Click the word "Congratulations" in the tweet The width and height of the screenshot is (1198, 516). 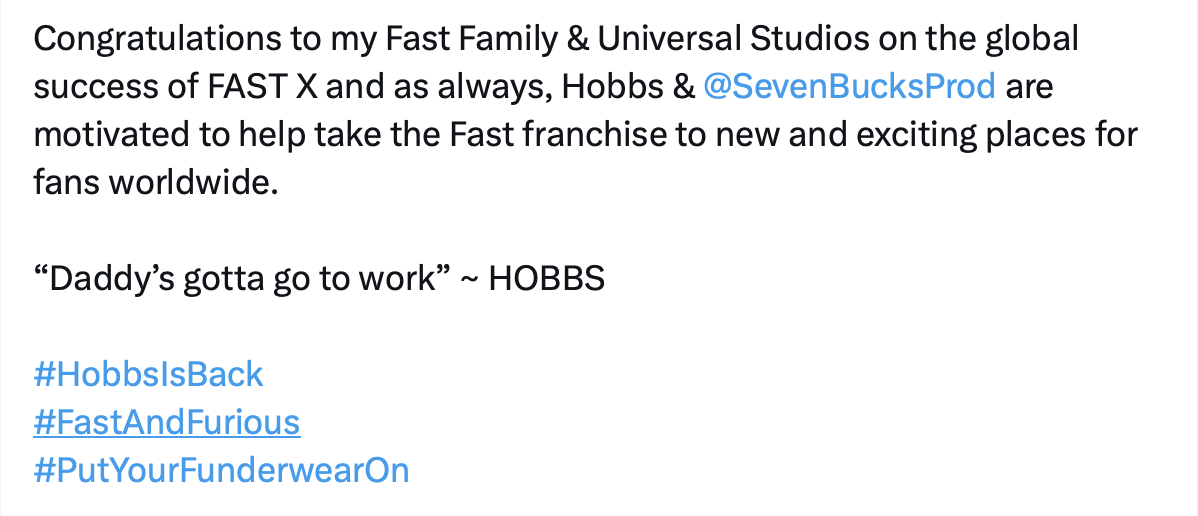[x=157, y=40]
